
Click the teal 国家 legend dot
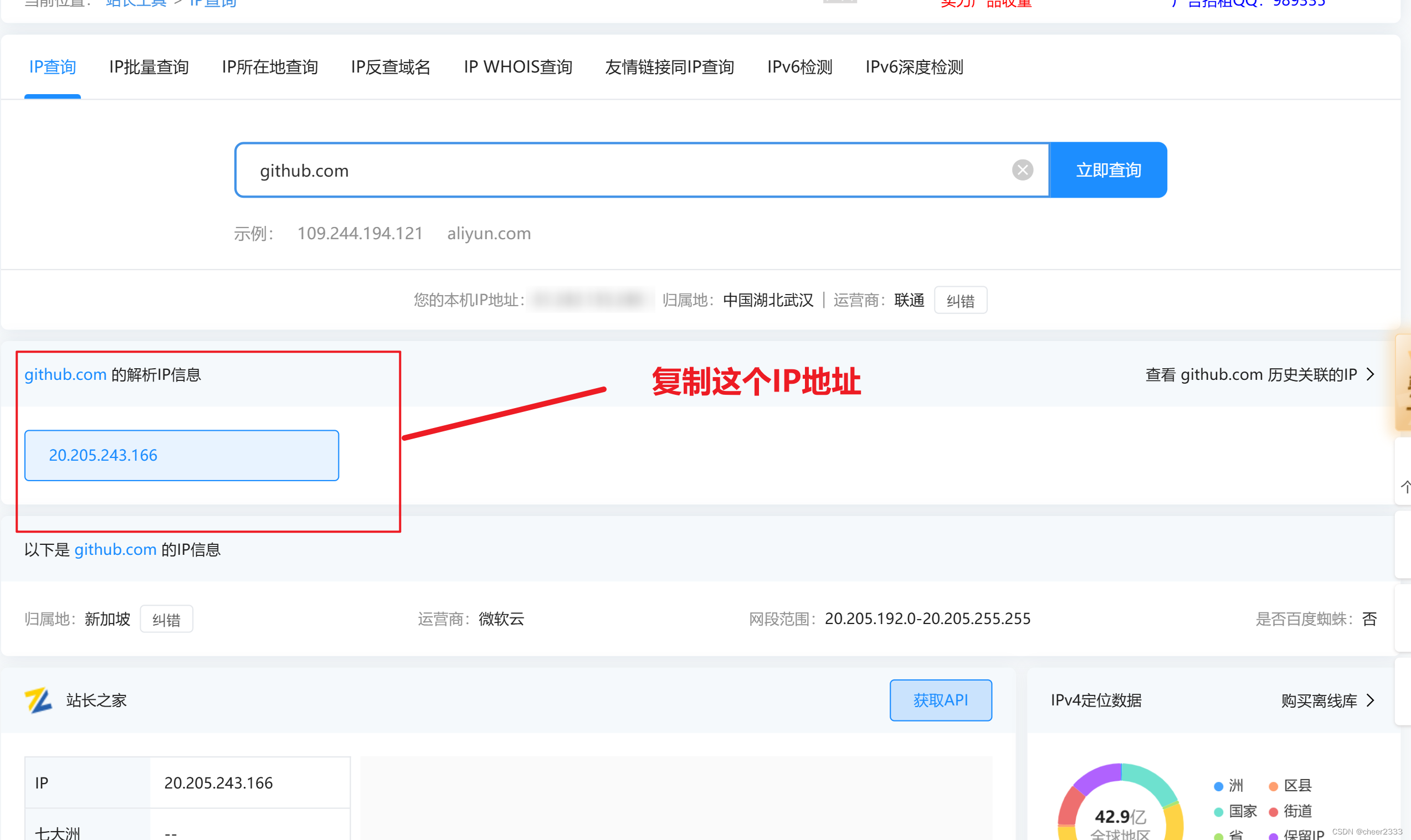(1218, 812)
